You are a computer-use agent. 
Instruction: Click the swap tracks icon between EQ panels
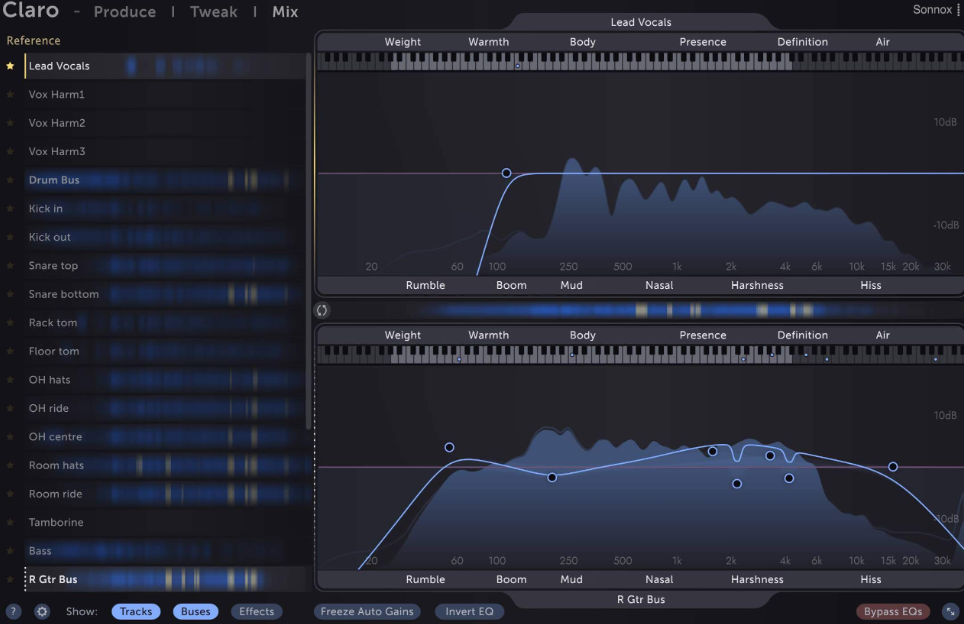(x=322, y=310)
